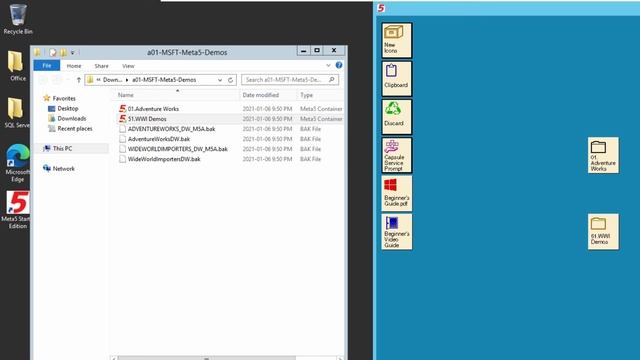
Task: Select the New Icons tool in Meta5
Action: click(x=397, y=40)
